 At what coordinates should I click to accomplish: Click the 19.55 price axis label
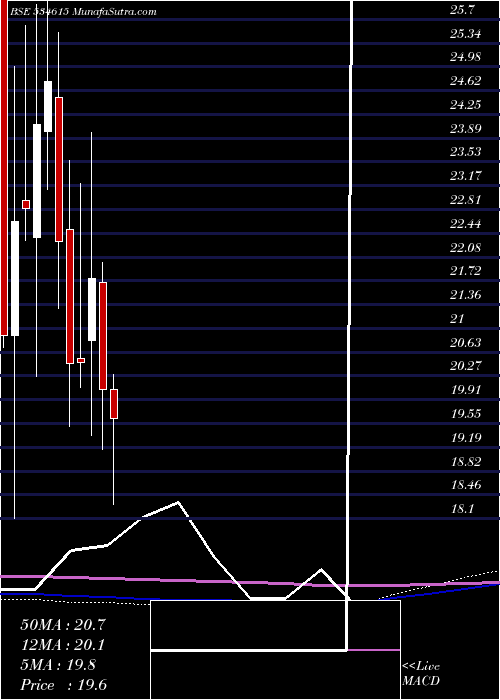(466, 414)
